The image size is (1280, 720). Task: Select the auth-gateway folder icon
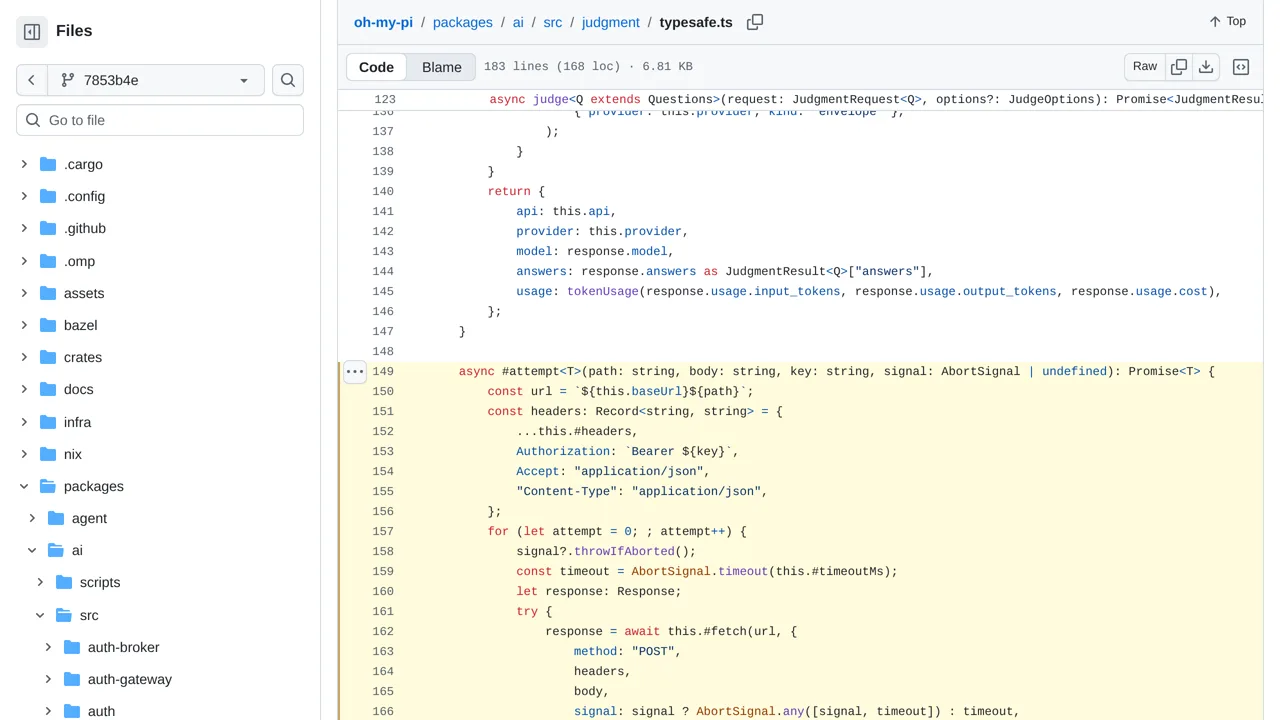pyautogui.click(x=72, y=679)
